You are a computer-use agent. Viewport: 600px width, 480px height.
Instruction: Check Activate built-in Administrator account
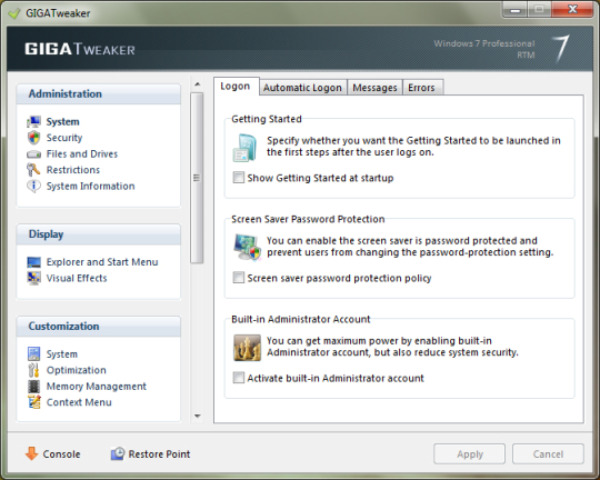coord(238,378)
